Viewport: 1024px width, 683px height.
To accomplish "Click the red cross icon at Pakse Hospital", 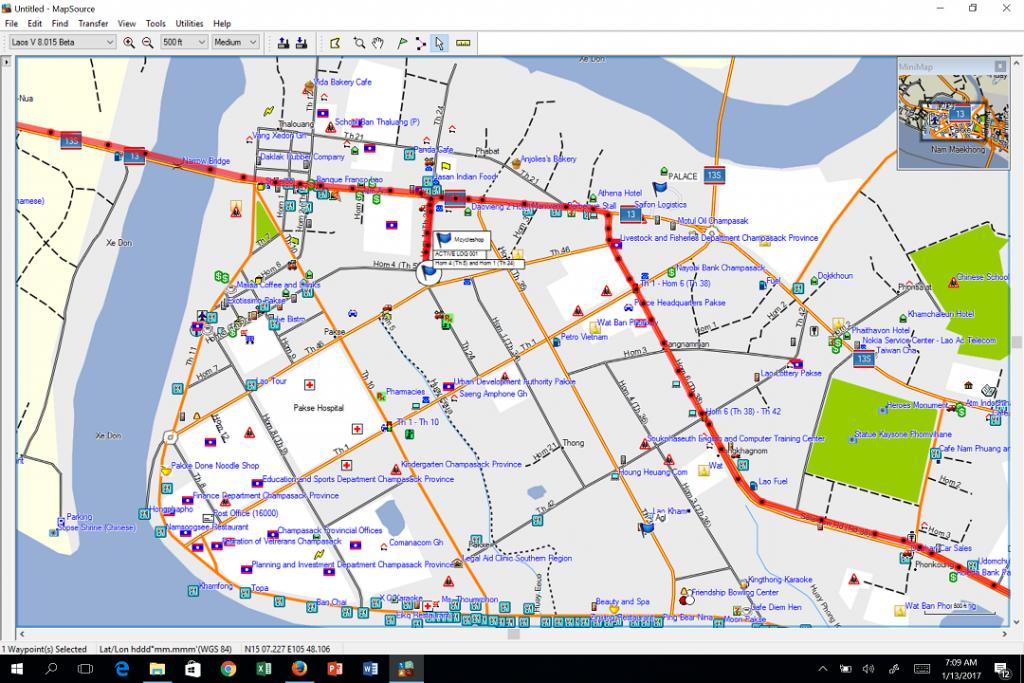I will (x=309, y=385).
